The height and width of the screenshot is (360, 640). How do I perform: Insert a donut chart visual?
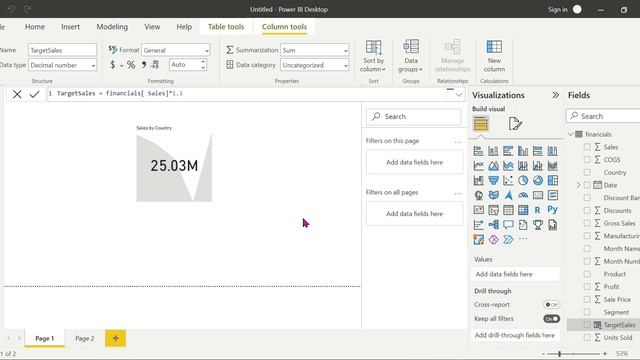(x=538, y=180)
